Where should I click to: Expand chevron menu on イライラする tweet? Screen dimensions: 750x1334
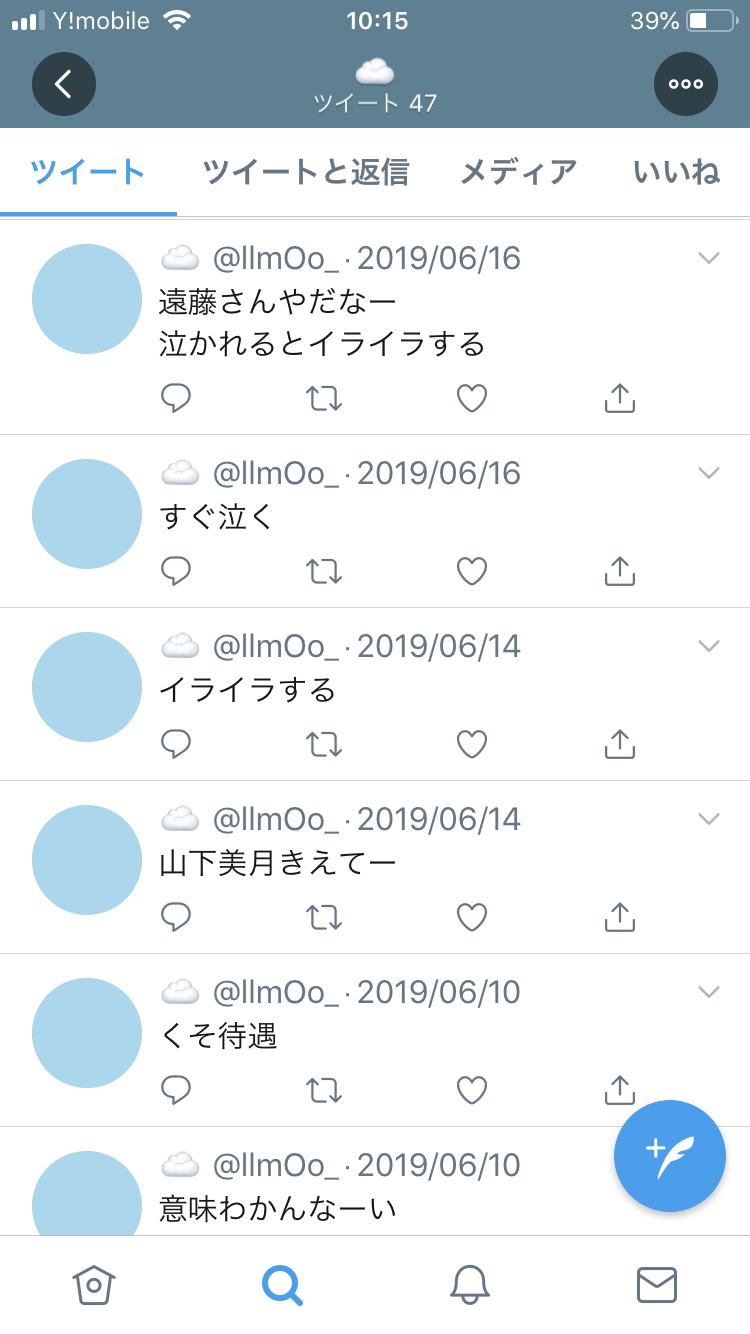(x=709, y=646)
